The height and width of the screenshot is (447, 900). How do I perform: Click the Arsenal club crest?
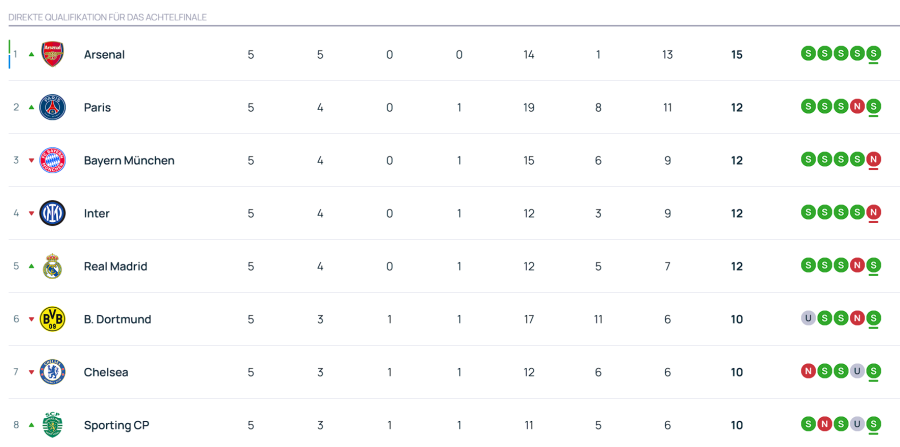coord(52,55)
